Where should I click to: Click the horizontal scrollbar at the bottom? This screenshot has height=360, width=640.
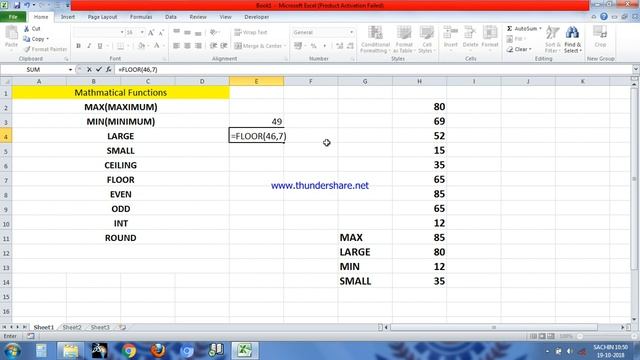[494, 327]
